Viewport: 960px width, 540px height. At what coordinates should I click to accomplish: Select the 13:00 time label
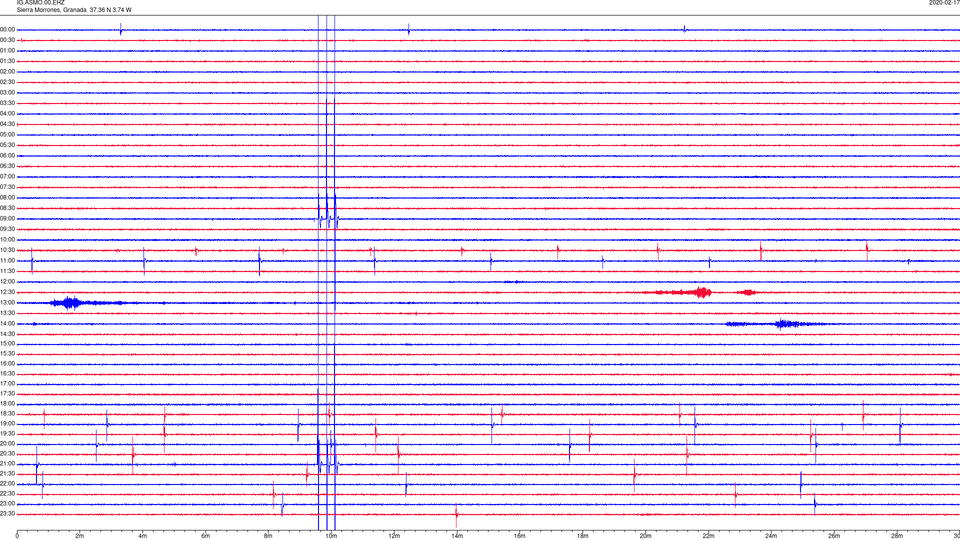(x=7, y=302)
